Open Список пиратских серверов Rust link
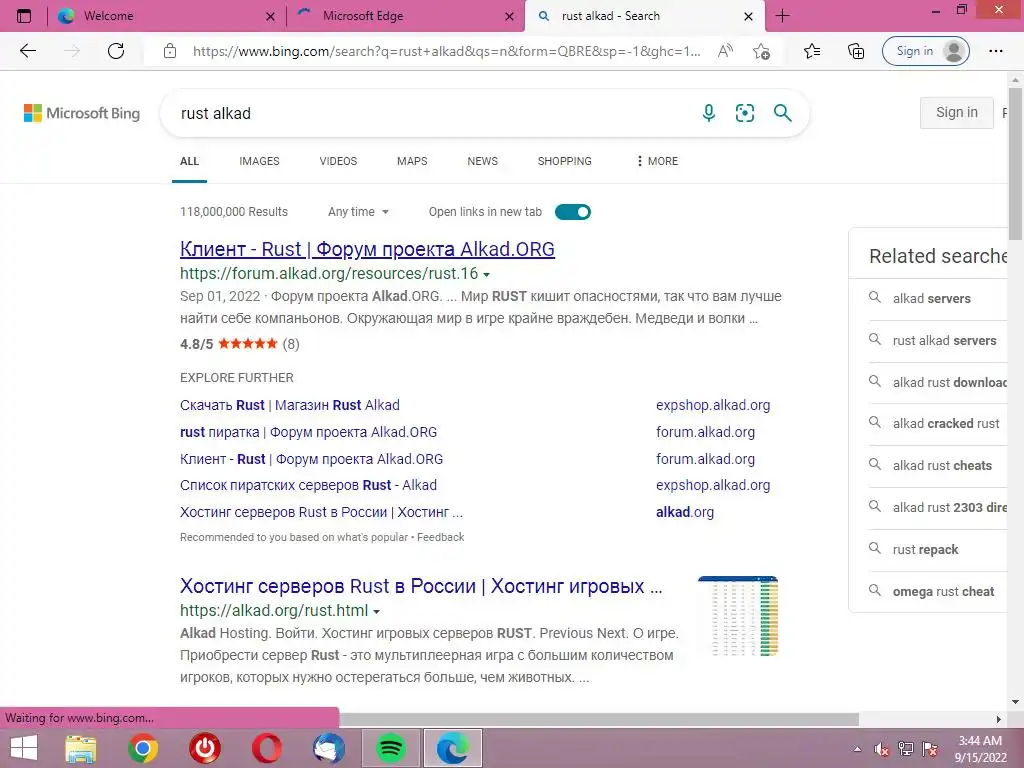 point(308,485)
